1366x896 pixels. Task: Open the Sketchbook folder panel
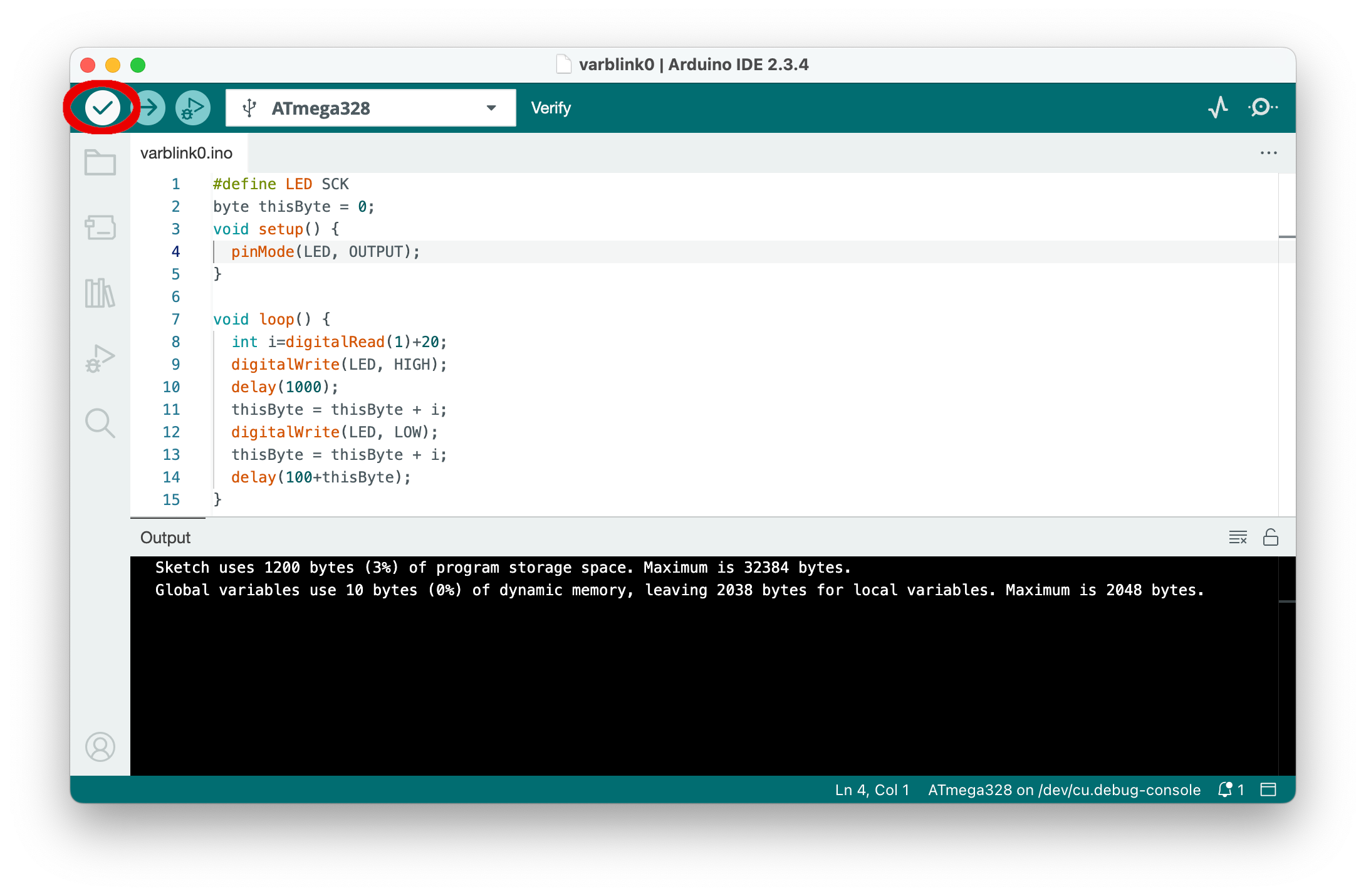click(x=100, y=162)
